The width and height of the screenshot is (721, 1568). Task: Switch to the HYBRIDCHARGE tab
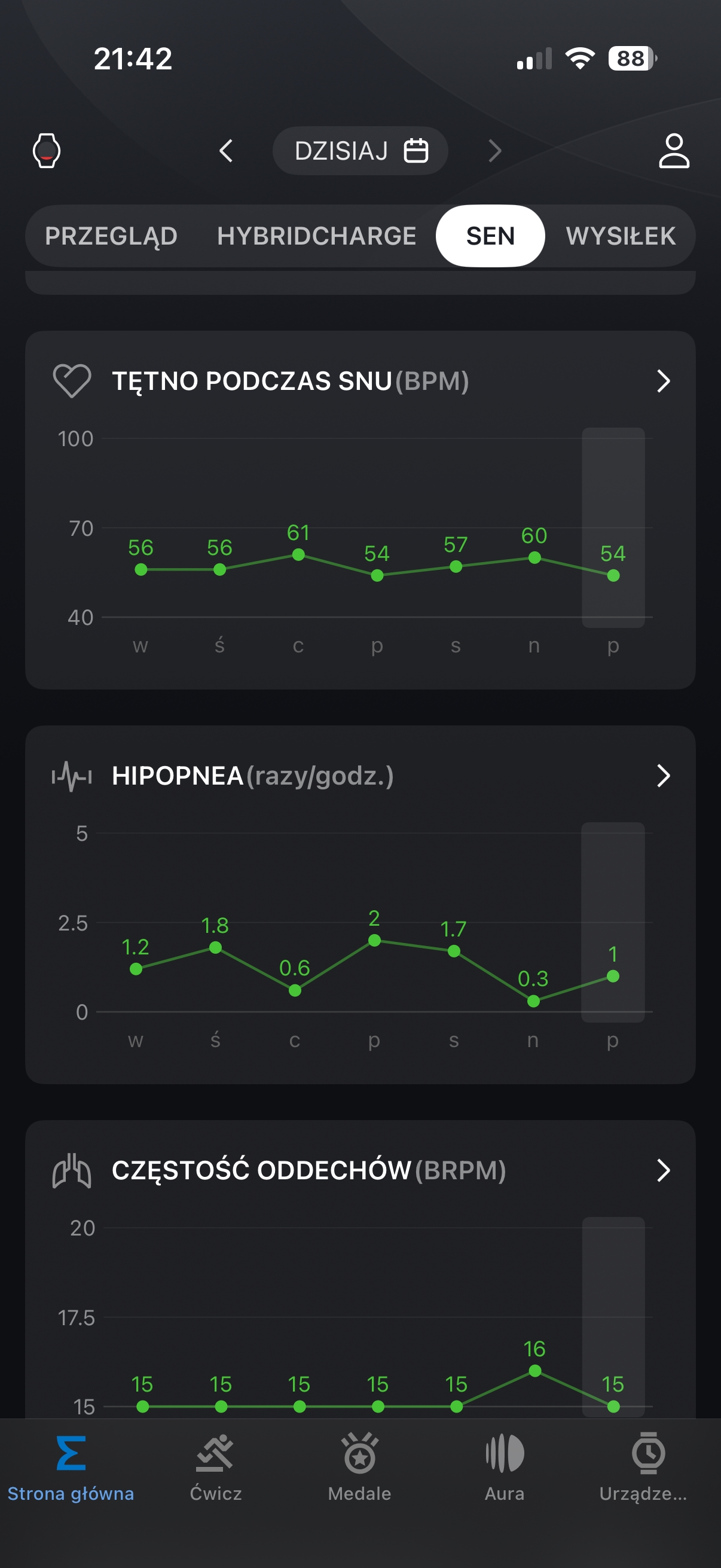316,236
